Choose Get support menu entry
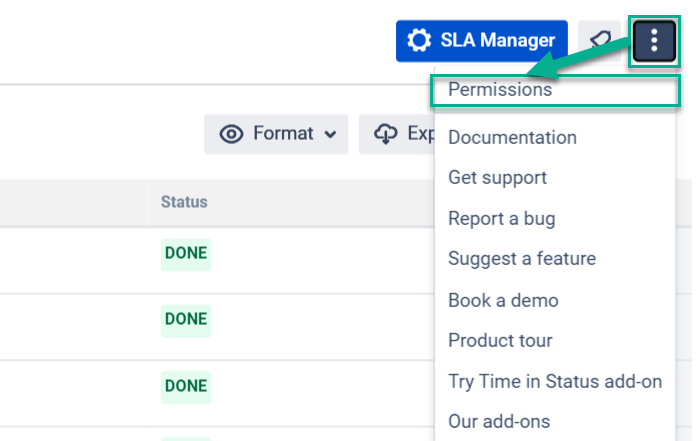 point(497,178)
